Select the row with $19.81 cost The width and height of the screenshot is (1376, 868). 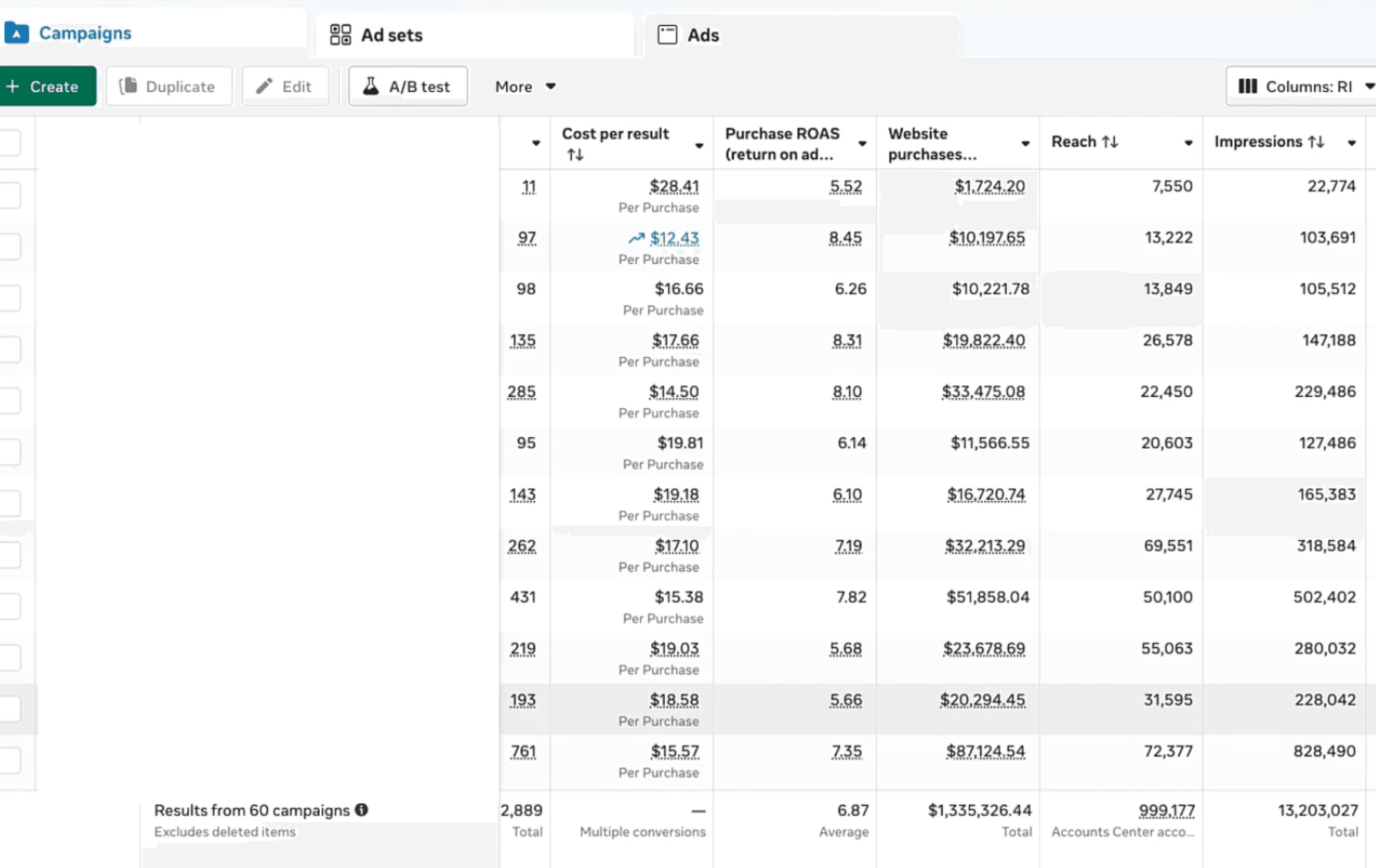(10, 452)
